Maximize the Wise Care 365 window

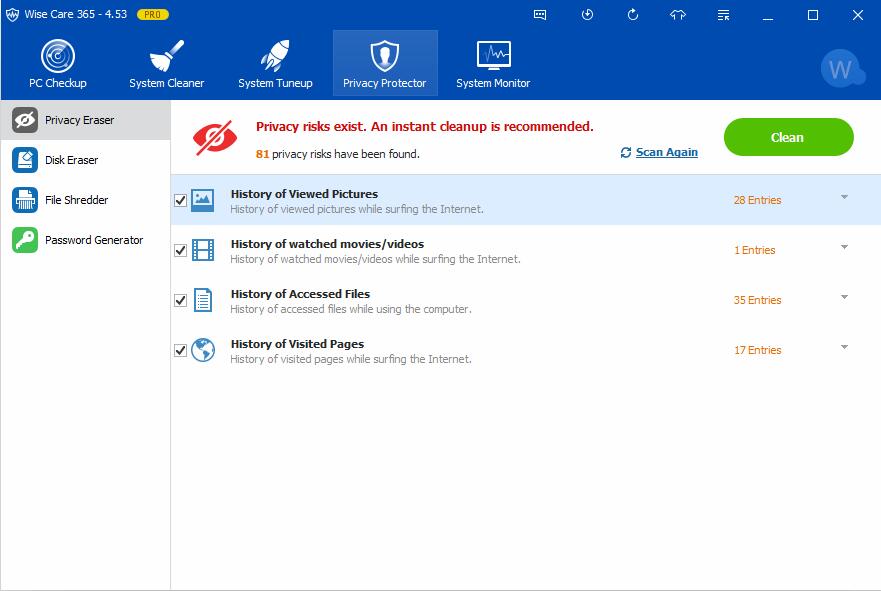coord(812,15)
